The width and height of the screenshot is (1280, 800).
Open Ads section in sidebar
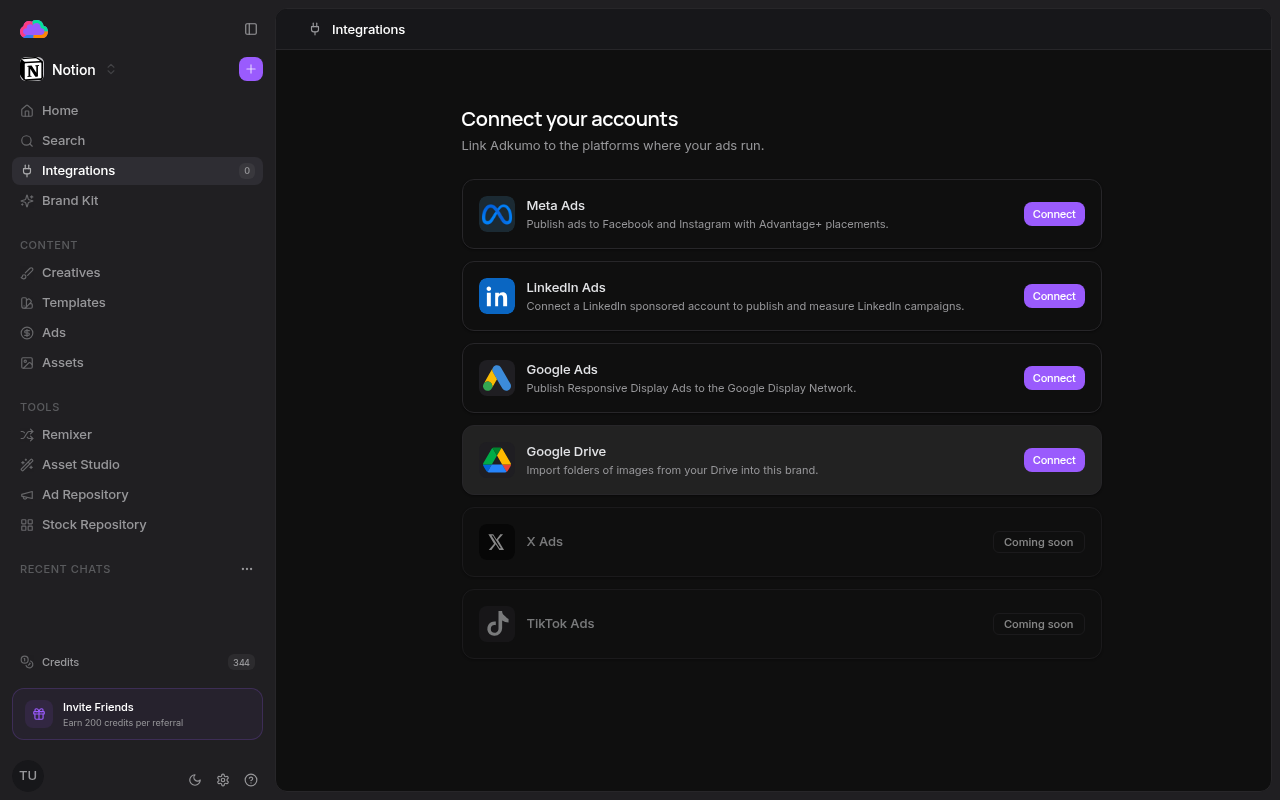[137, 333]
